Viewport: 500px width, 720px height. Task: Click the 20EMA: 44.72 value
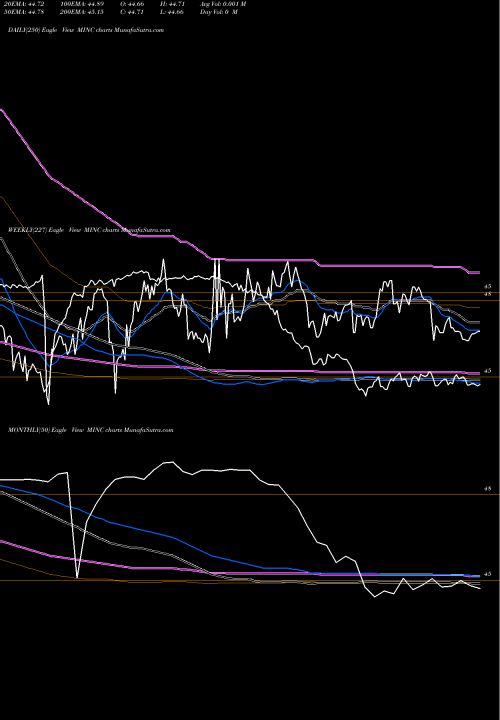[x=24, y=4]
